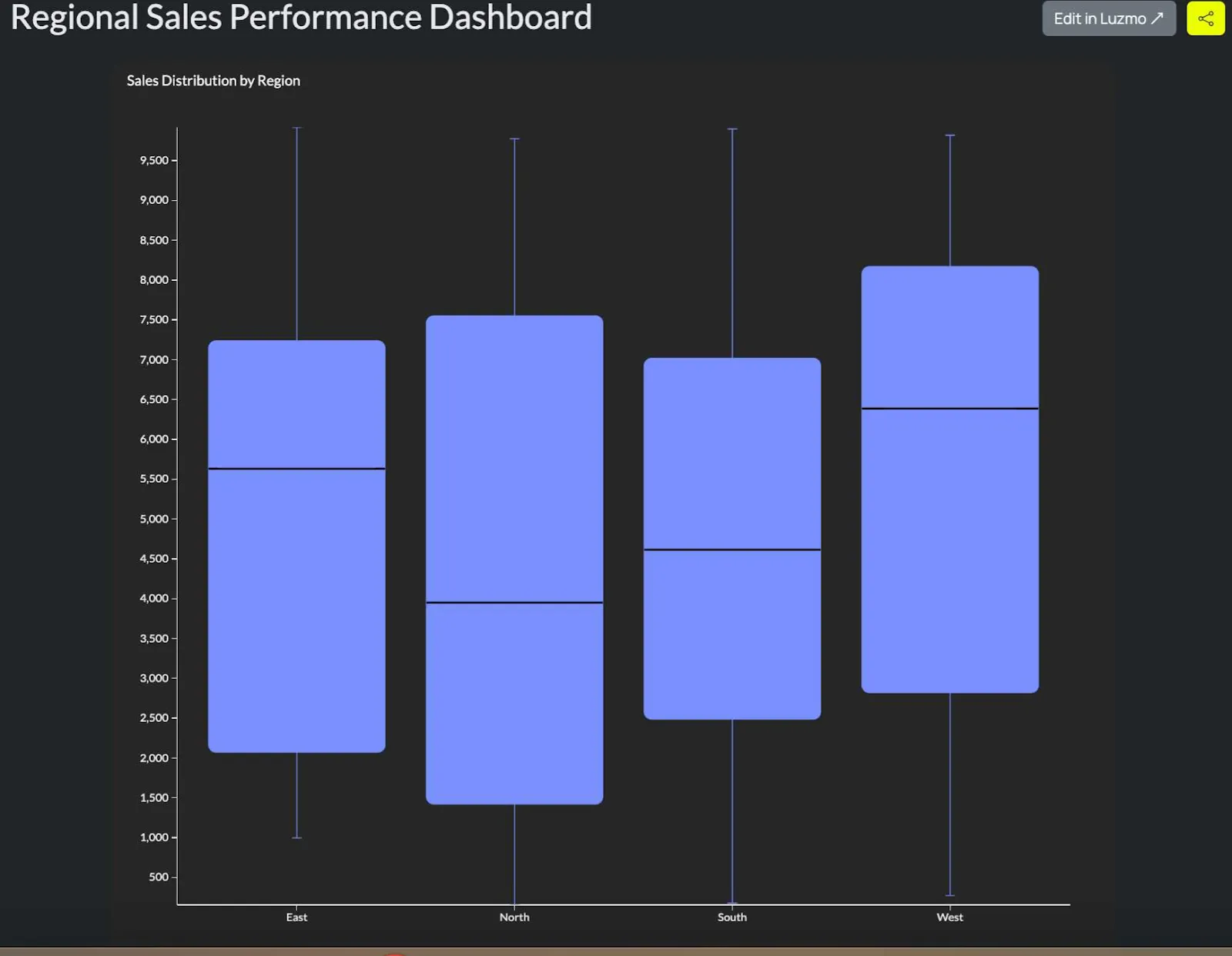The width and height of the screenshot is (1232, 956).
Task: Click the West median line
Action: point(950,408)
